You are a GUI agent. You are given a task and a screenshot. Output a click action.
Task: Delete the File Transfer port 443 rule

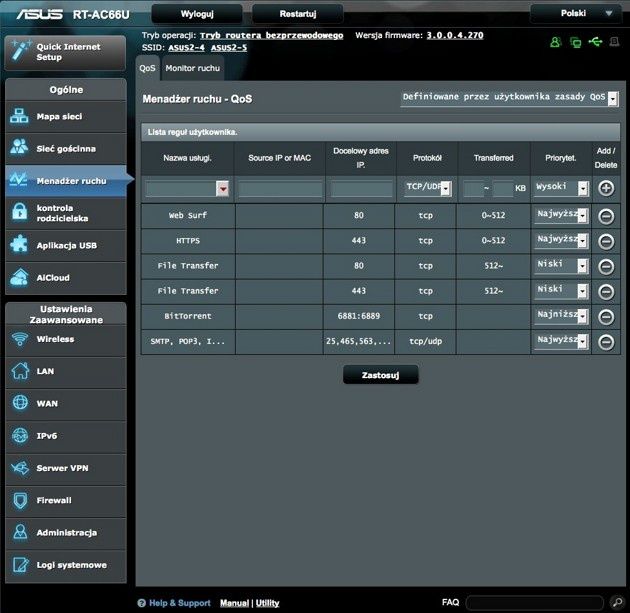(x=606, y=292)
